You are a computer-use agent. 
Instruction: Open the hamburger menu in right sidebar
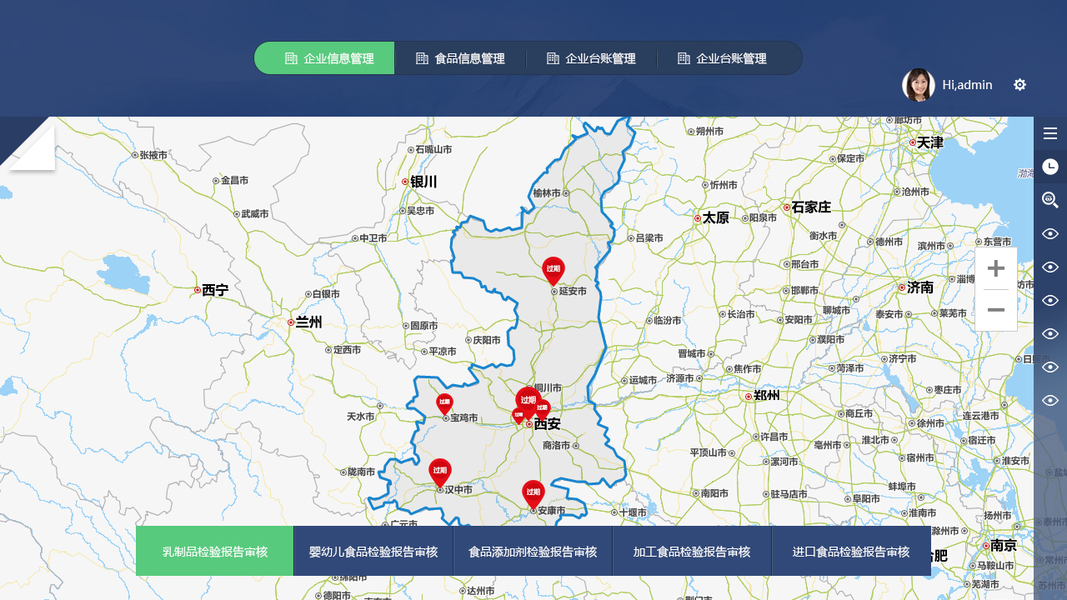[x=1050, y=133]
